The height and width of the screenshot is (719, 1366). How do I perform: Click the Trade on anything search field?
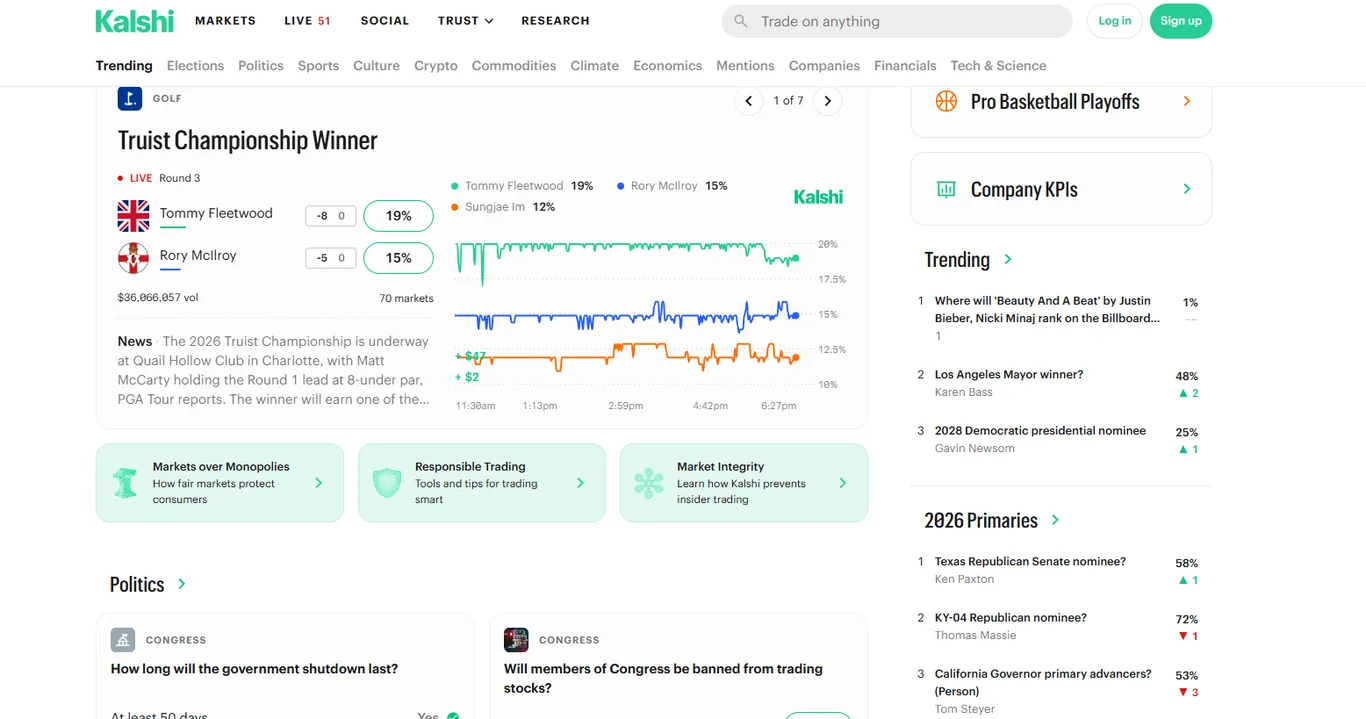(897, 21)
